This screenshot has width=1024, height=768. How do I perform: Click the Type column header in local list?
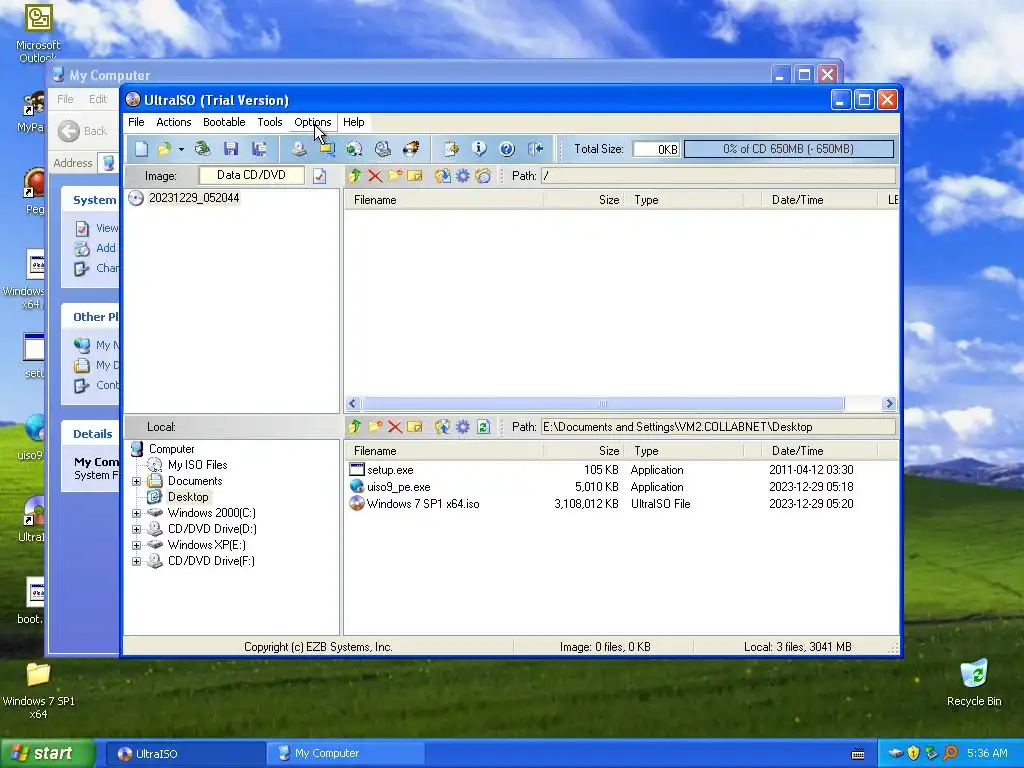point(684,451)
